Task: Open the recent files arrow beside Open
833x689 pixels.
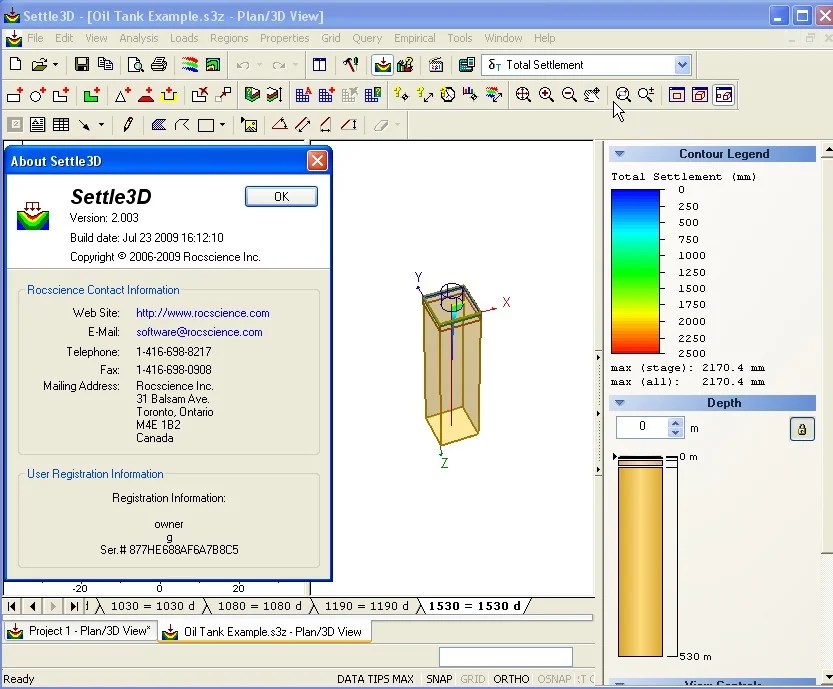Action: coord(55,65)
